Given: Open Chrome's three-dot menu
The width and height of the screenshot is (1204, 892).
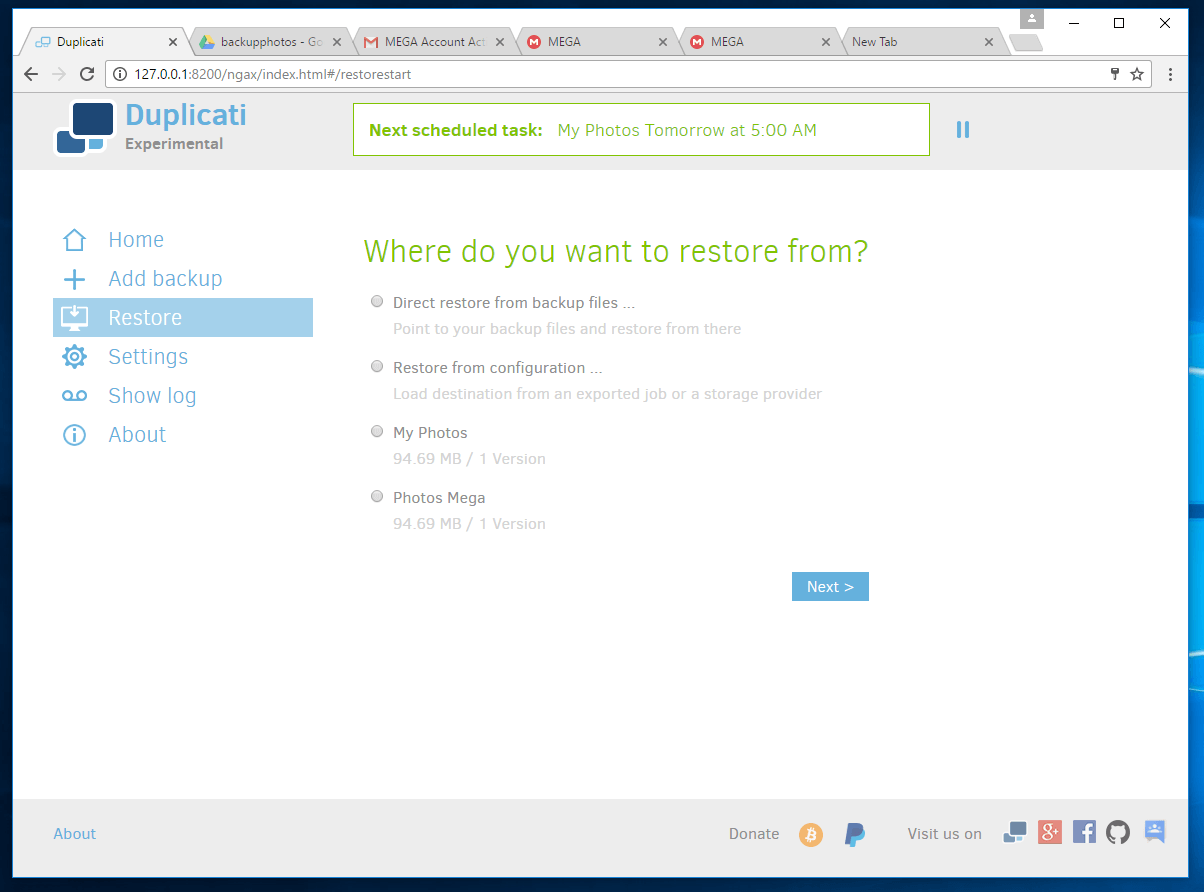Looking at the screenshot, I should tap(1170, 74).
